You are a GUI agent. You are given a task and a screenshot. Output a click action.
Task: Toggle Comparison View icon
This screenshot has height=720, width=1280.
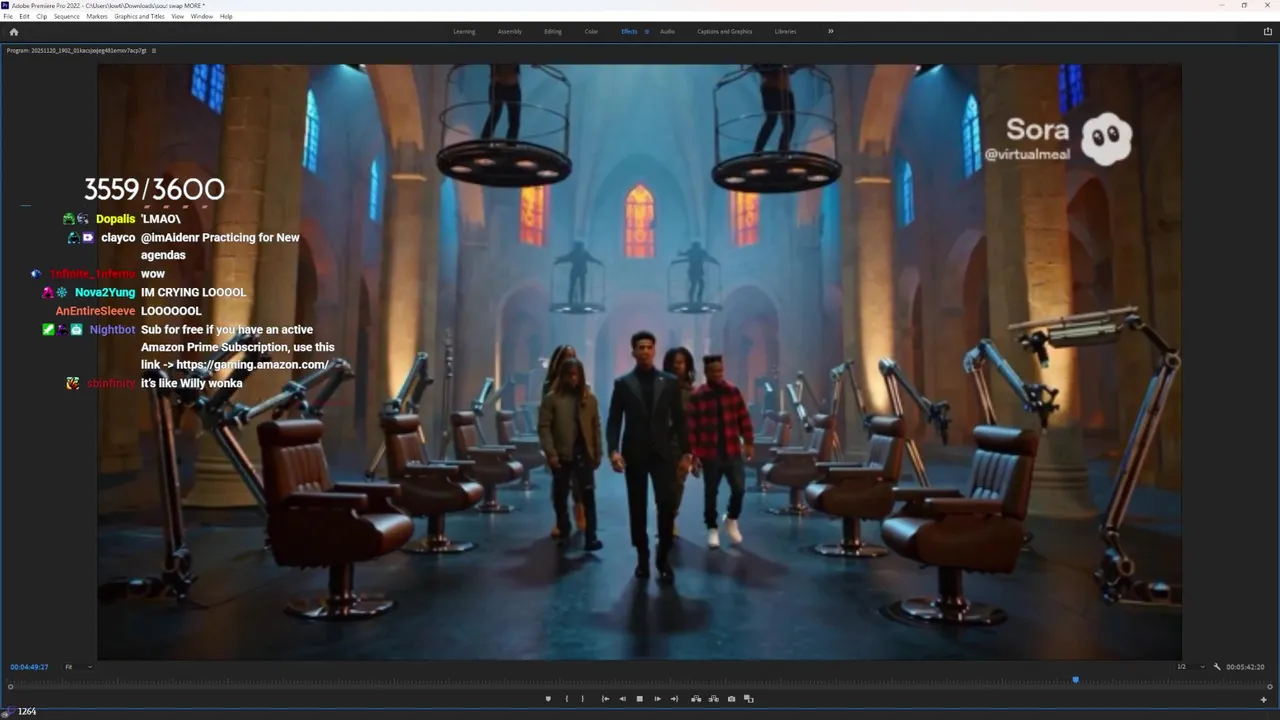point(748,699)
